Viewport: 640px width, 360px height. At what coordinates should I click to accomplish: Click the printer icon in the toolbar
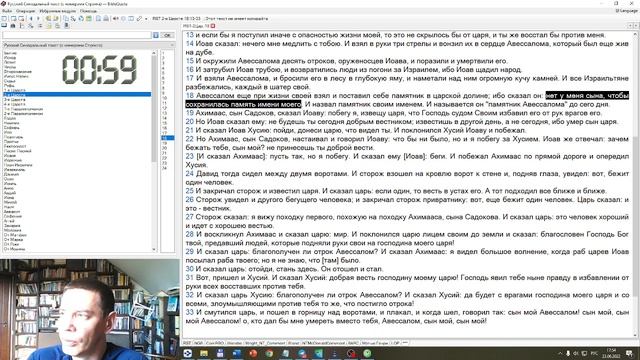tap(106, 18)
